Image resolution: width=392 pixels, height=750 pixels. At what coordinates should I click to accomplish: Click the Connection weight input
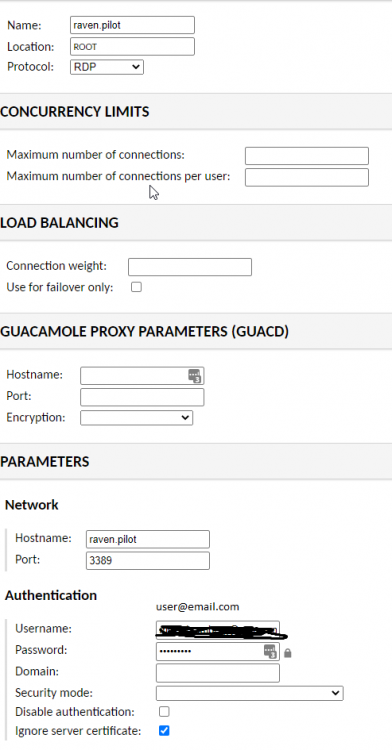[190, 267]
